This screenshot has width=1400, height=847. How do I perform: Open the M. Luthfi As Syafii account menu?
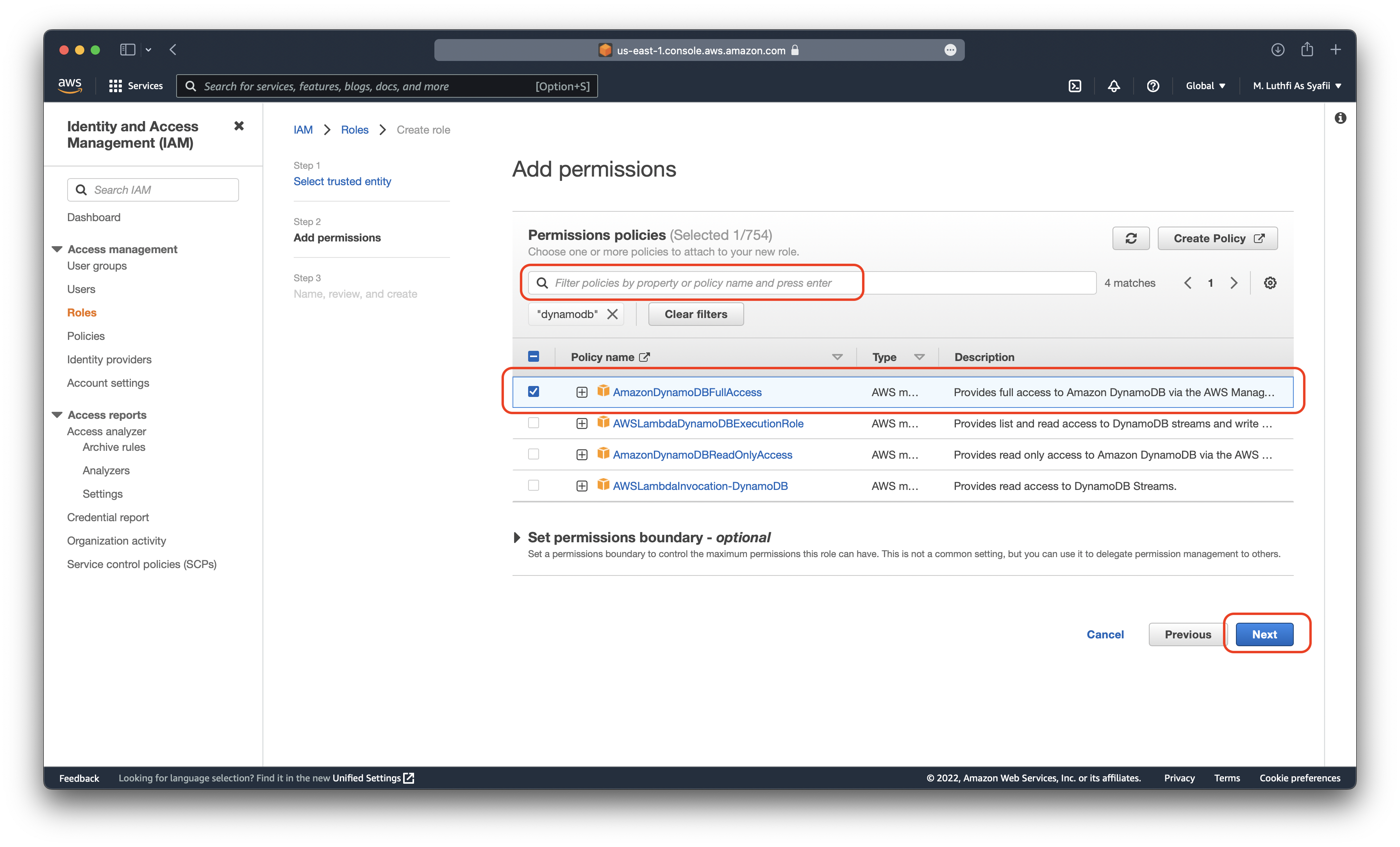(1296, 86)
